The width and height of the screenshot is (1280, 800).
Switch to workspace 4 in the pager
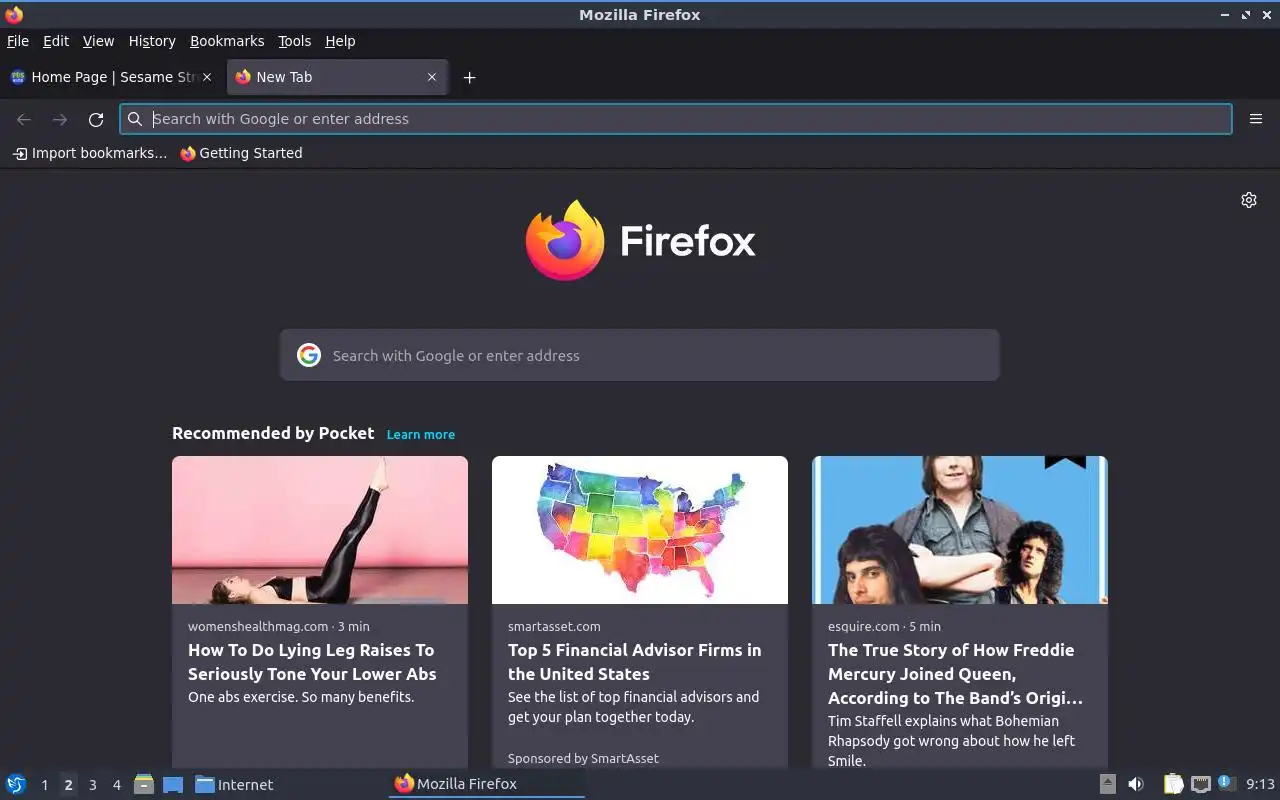coord(117,785)
